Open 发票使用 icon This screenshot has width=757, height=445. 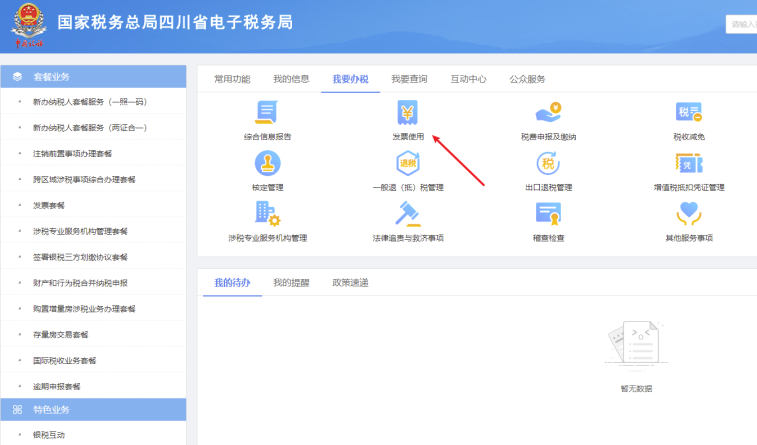(x=407, y=112)
